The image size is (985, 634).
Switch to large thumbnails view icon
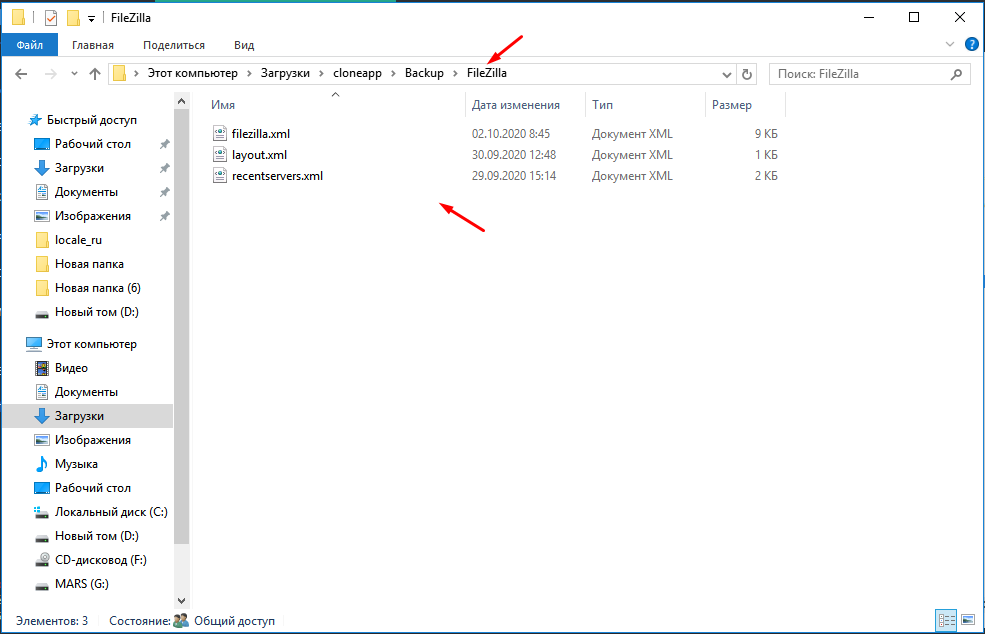click(x=966, y=621)
